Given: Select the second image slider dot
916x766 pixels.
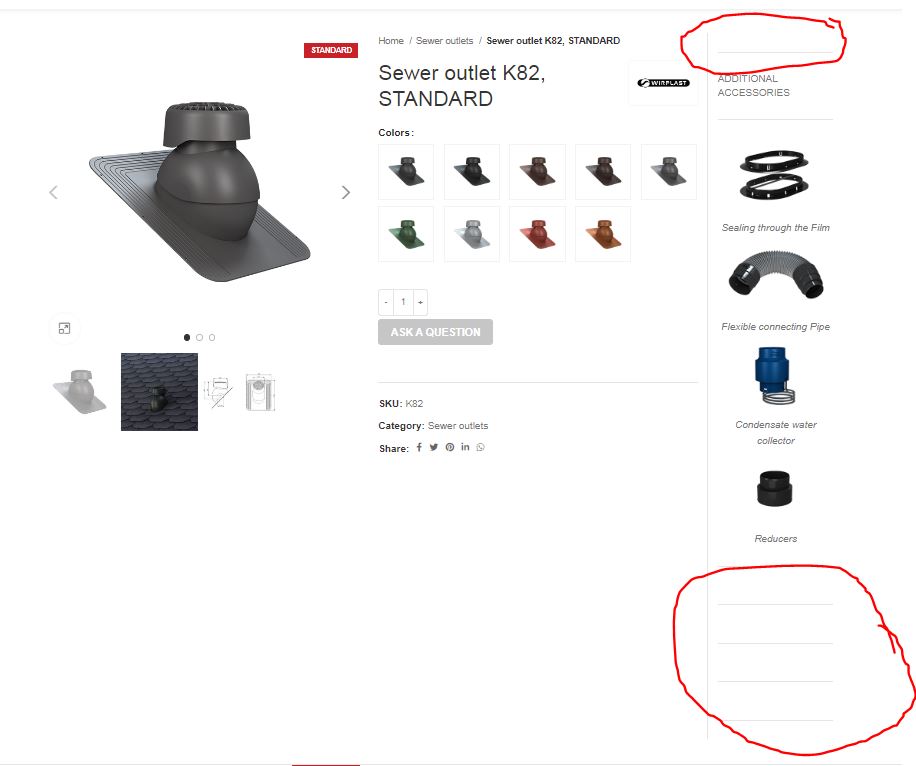Looking at the screenshot, I should click(x=200, y=337).
